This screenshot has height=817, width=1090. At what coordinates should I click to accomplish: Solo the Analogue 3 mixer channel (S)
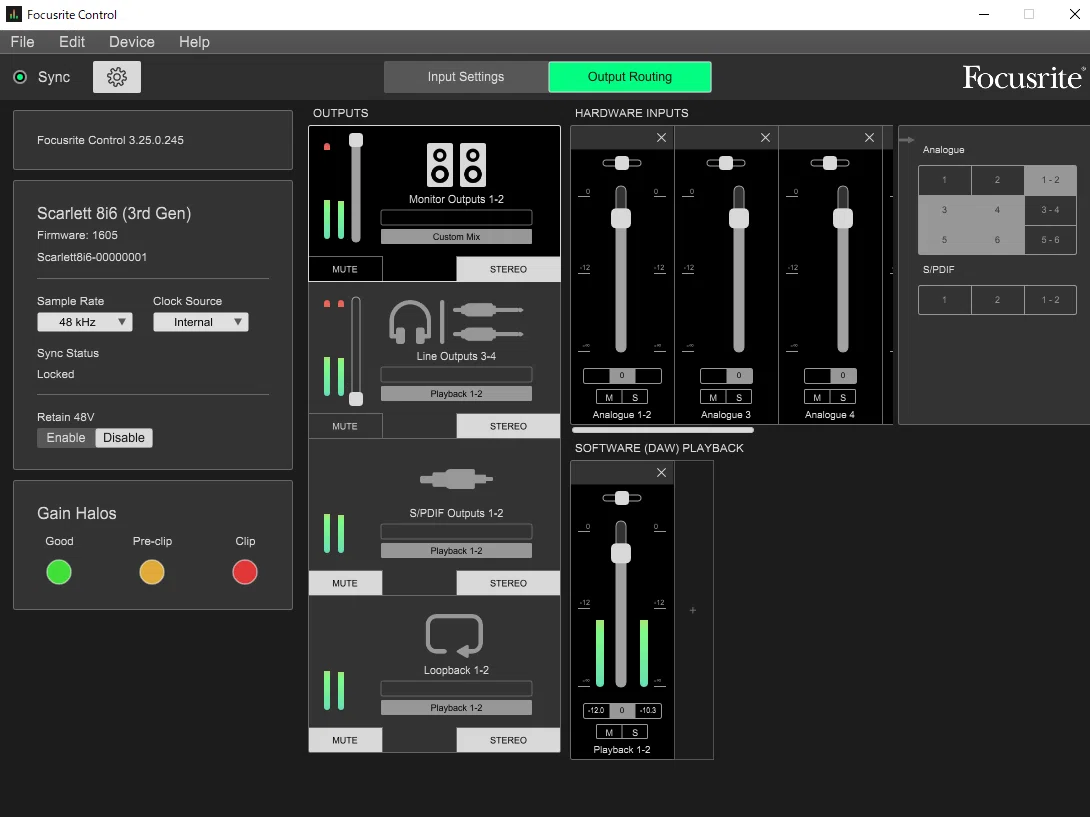740,397
